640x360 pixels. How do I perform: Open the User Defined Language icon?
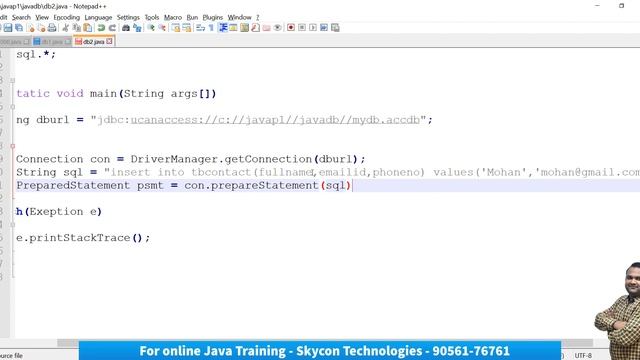(x=233, y=28)
